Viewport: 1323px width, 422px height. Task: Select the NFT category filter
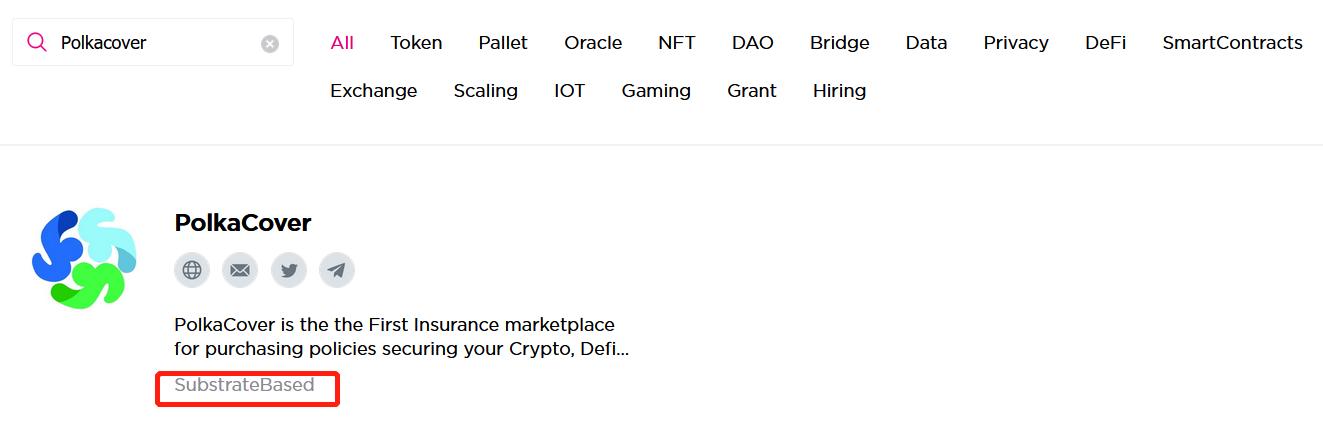pos(677,43)
